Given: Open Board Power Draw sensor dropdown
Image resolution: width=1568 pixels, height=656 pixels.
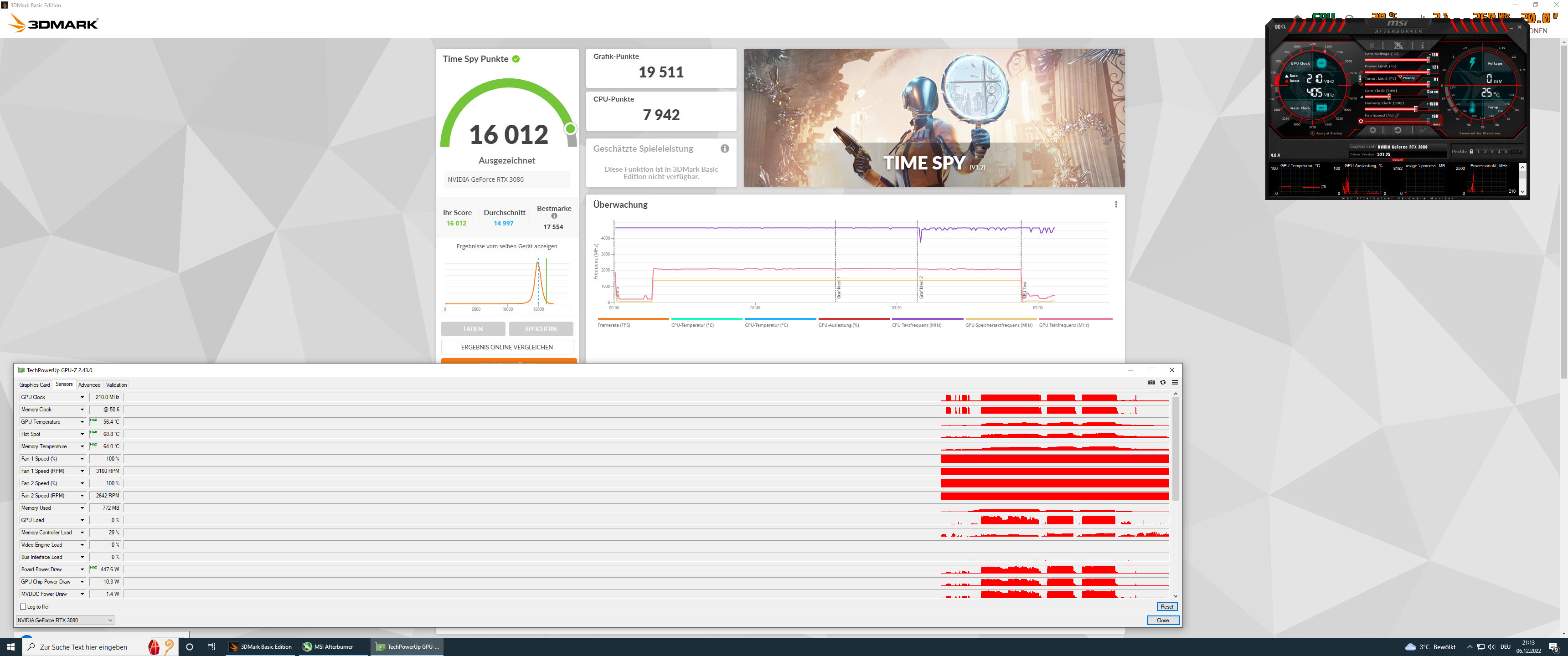Looking at the screenshot, I should (82, 569).
